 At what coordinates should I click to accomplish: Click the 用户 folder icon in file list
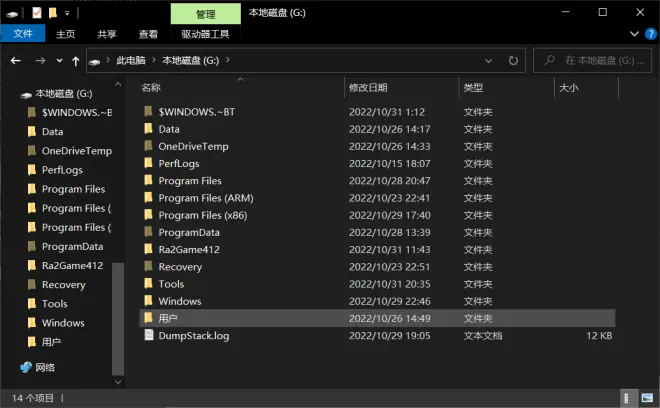click(148, 318)
